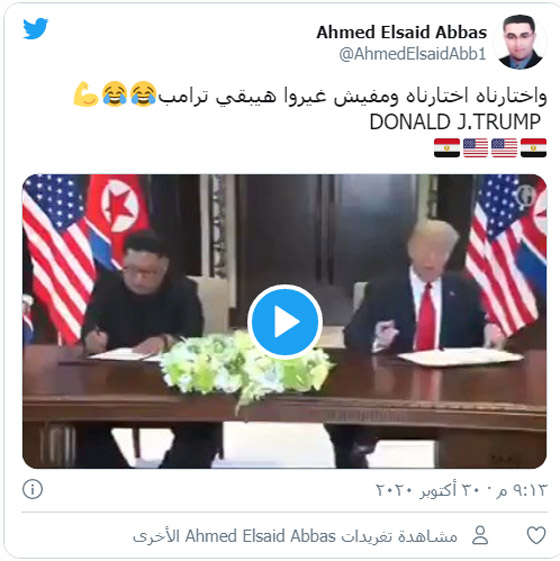Open the @AhmedElsaidAbb1 handle link

[x=413, y=54]
